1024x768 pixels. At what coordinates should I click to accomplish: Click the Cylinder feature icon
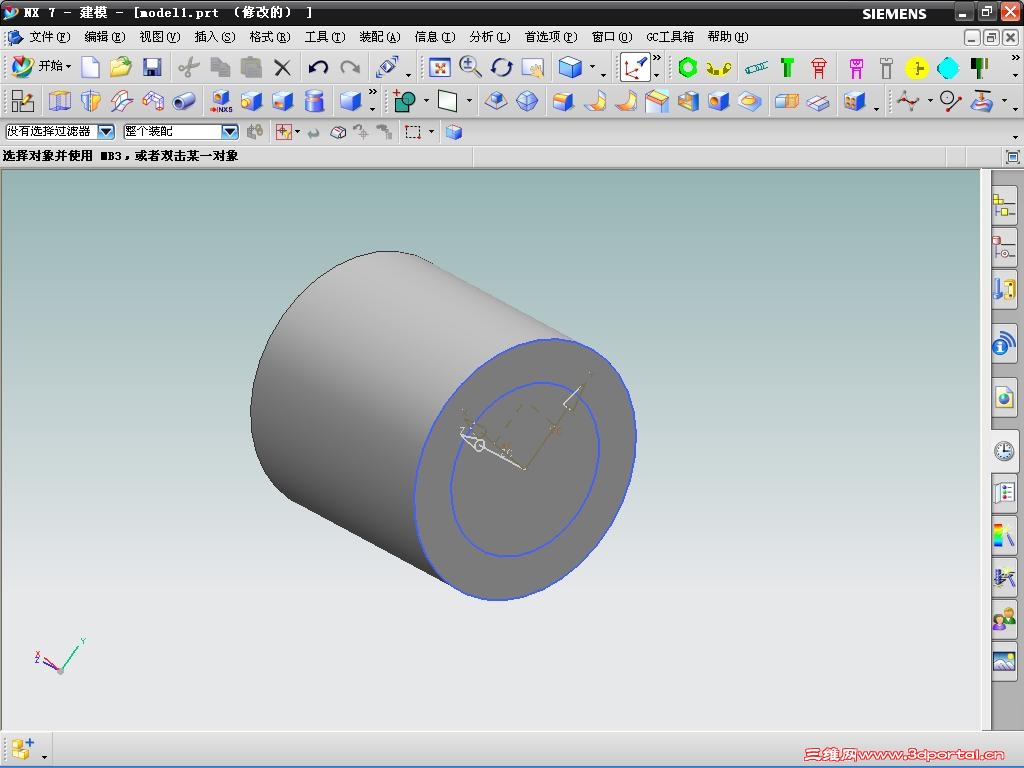[314, 101]
